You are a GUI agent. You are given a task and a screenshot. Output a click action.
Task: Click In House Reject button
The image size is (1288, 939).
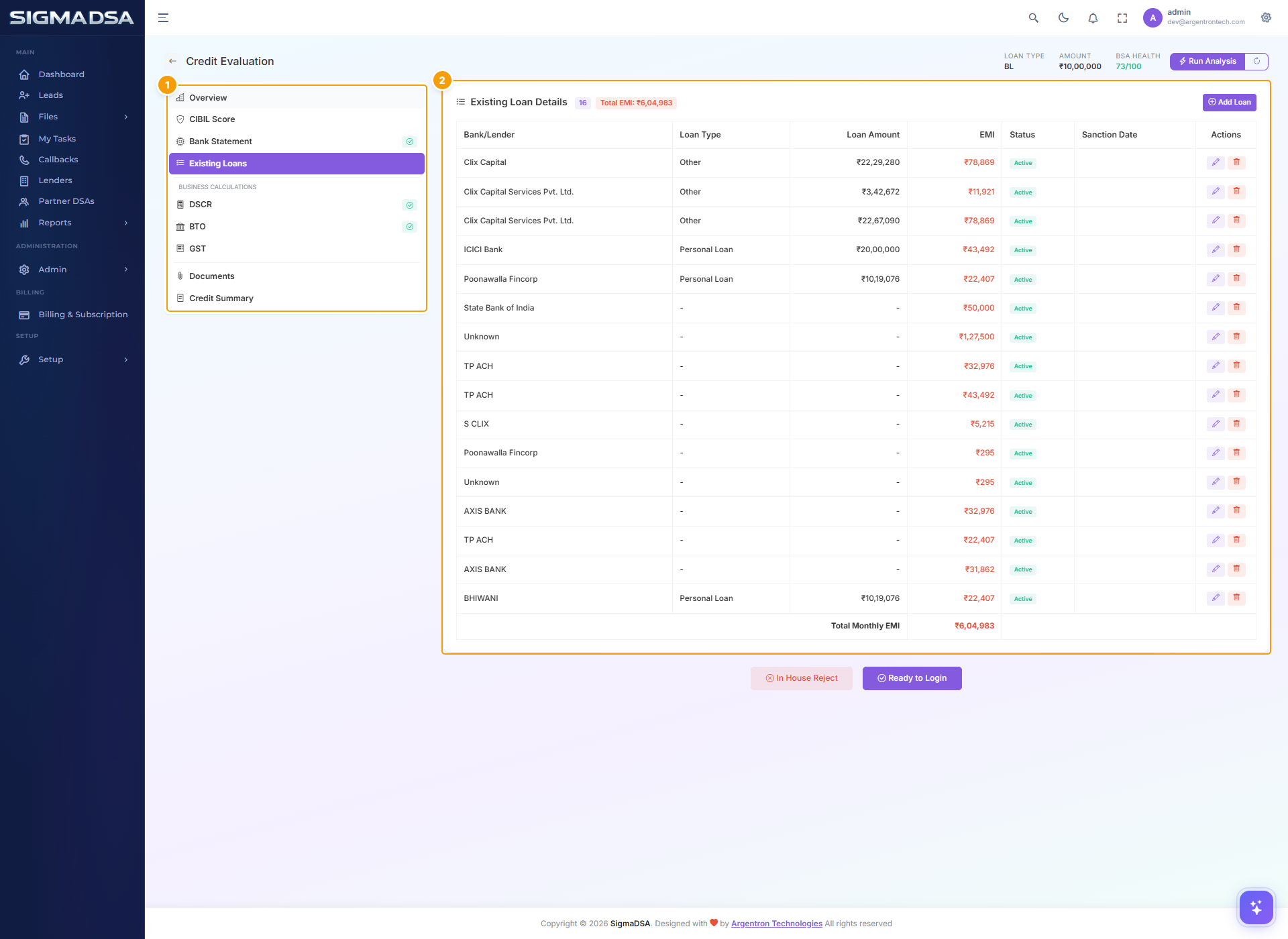coord(802,678)
